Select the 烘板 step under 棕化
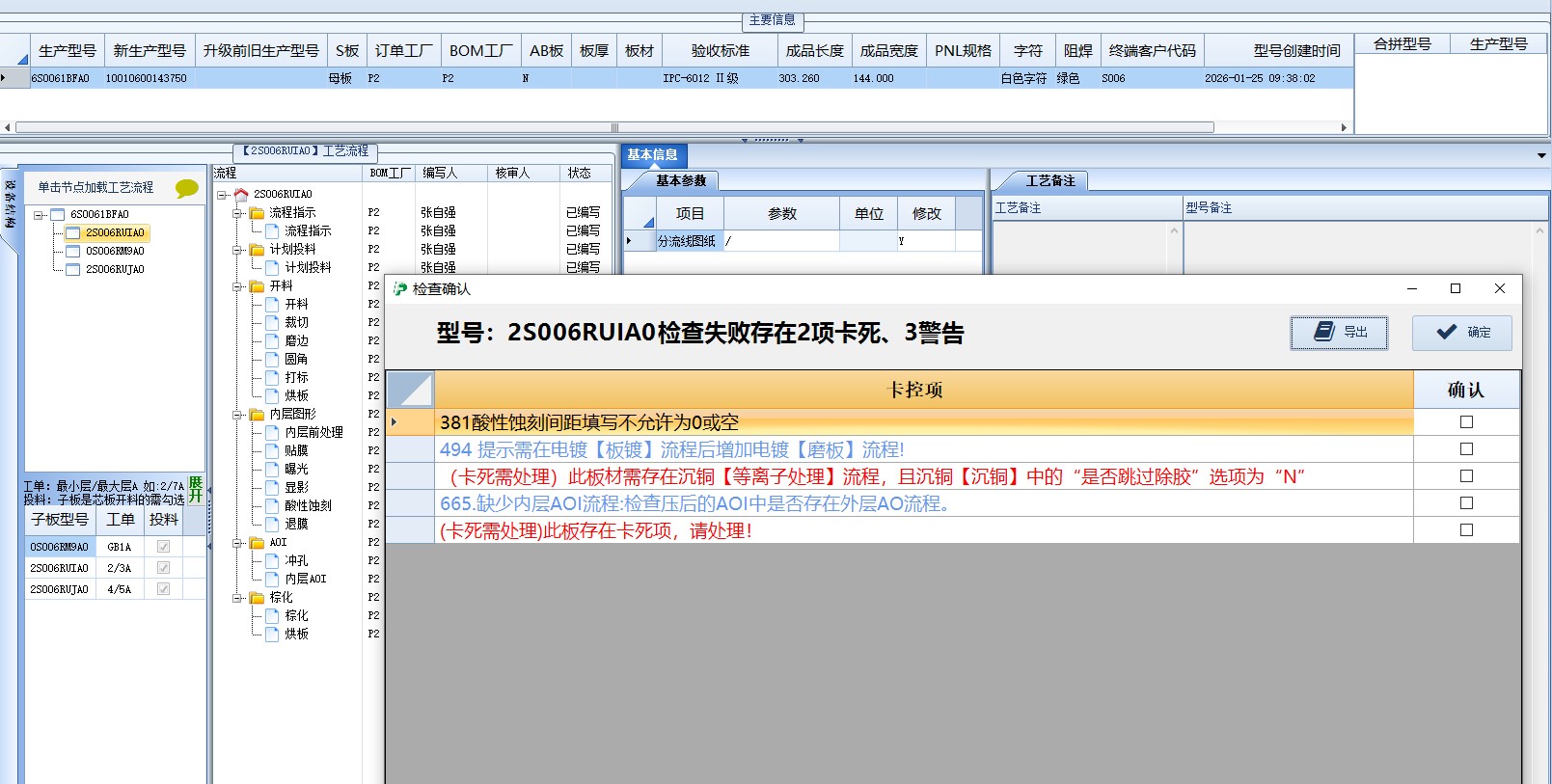 (296, 635)
